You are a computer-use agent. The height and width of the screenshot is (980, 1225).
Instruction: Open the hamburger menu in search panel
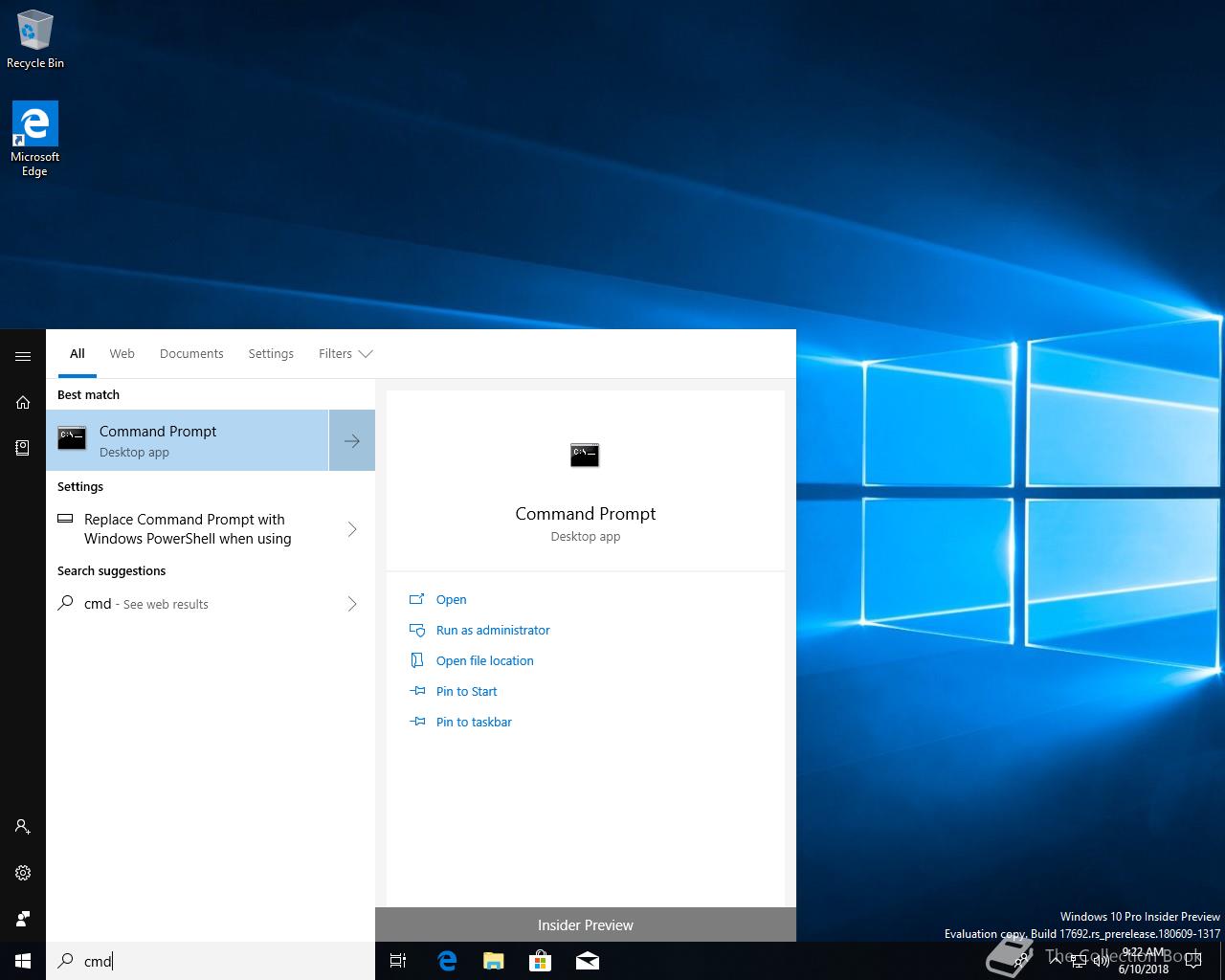point(23,356)
